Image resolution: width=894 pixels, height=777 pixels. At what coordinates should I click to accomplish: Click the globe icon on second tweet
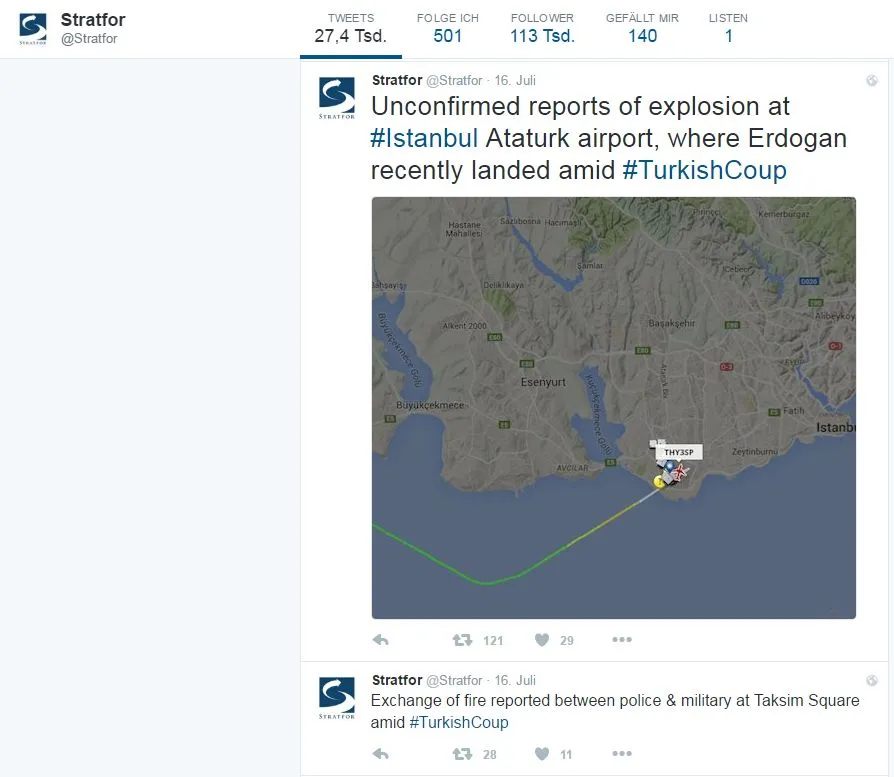point(872,680)
